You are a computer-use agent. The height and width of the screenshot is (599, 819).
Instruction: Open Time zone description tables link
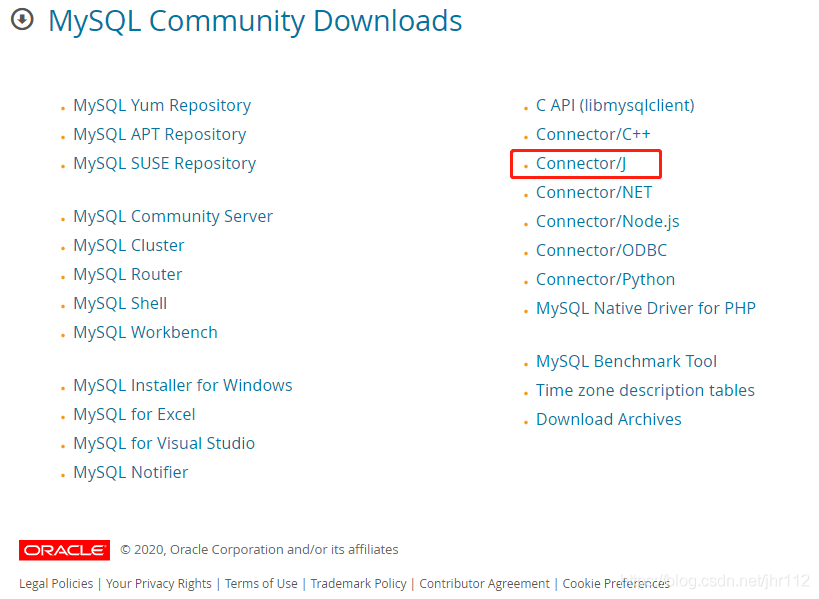pyautogui.click(x=645, y=391)
